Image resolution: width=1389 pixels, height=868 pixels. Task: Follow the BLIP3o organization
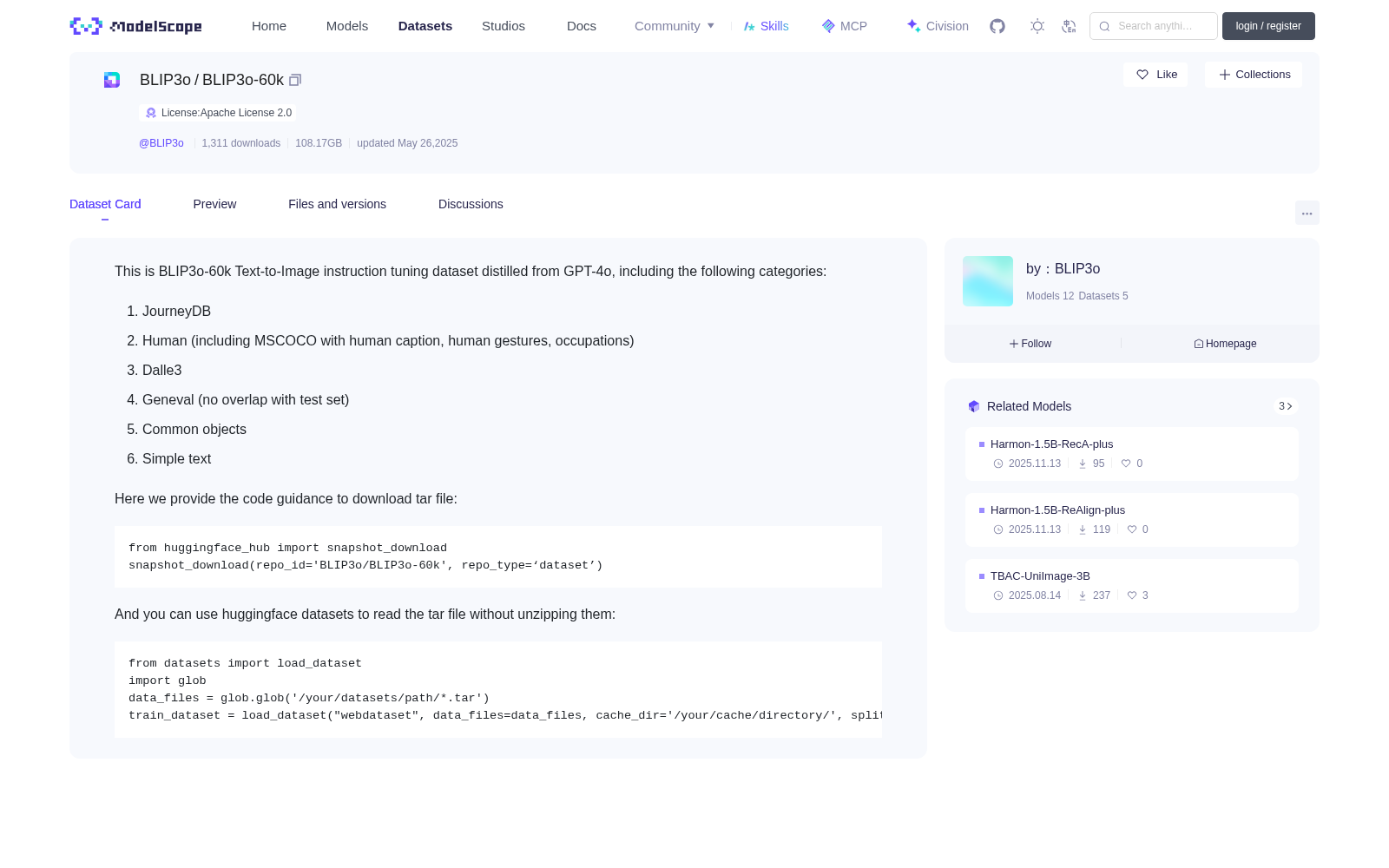tap(1030, 344)
